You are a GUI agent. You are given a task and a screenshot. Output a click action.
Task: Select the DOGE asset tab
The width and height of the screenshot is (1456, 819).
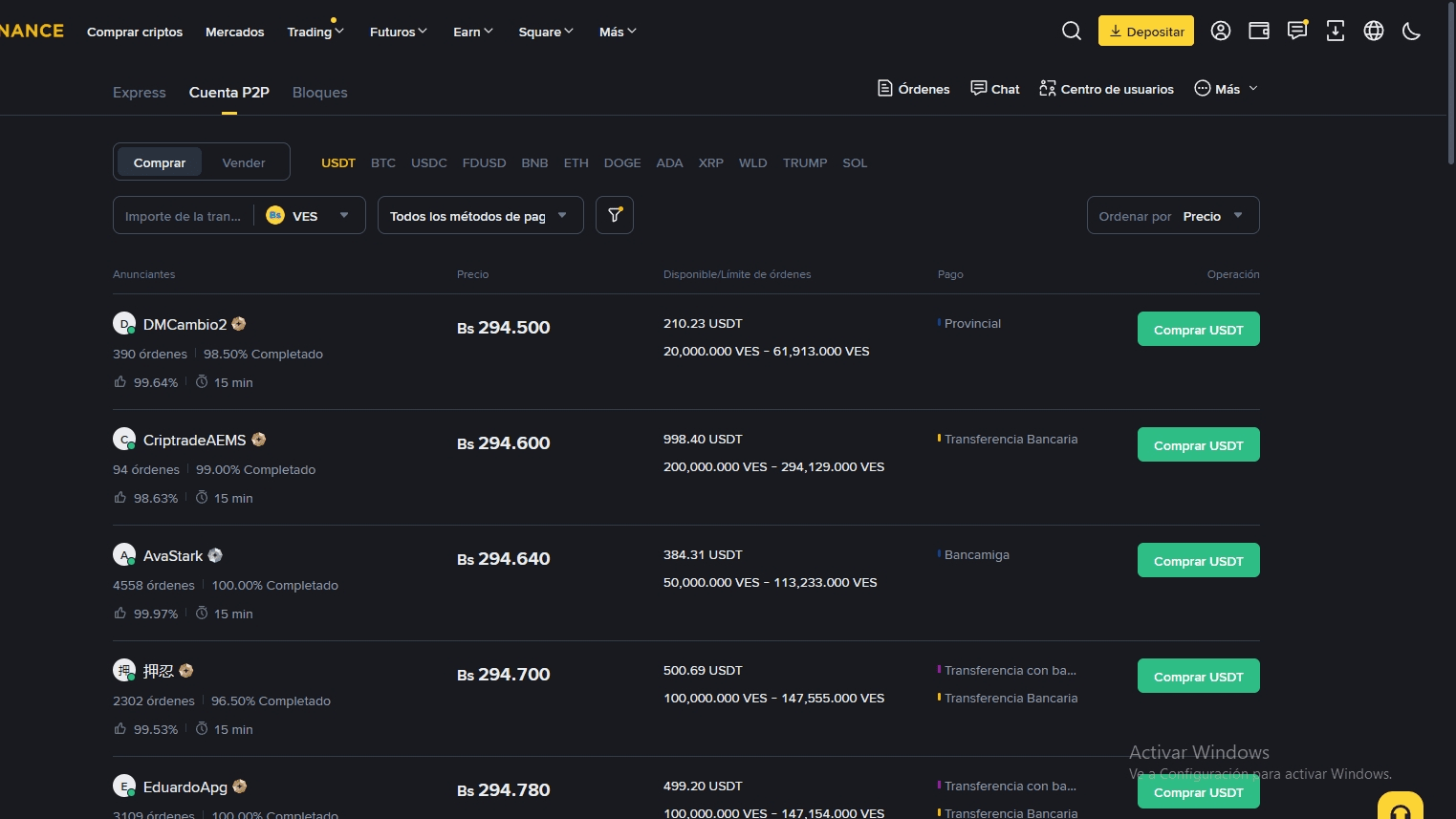pos(622,162)
